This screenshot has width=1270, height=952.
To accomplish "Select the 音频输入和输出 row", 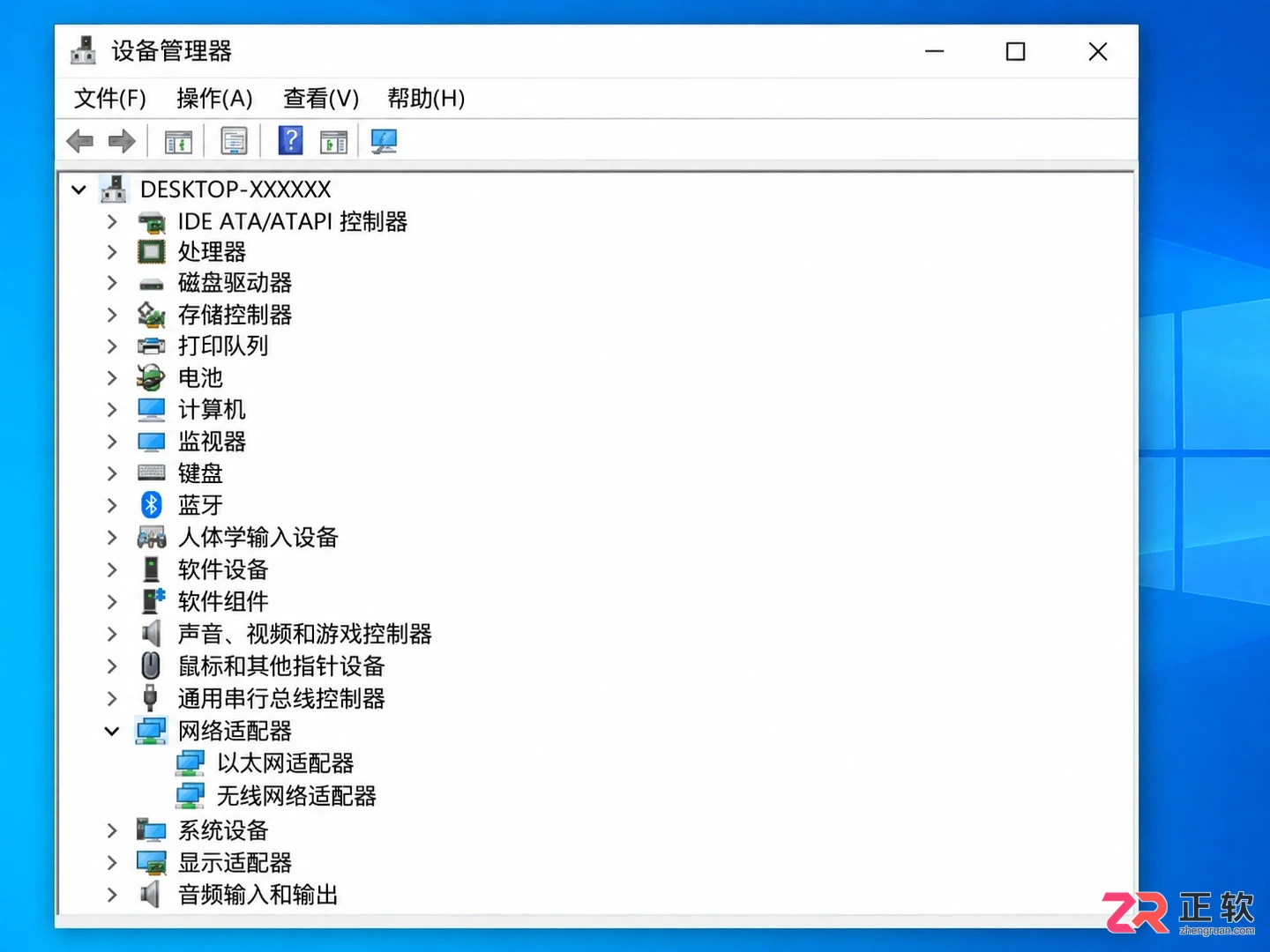I will point(258,895).
